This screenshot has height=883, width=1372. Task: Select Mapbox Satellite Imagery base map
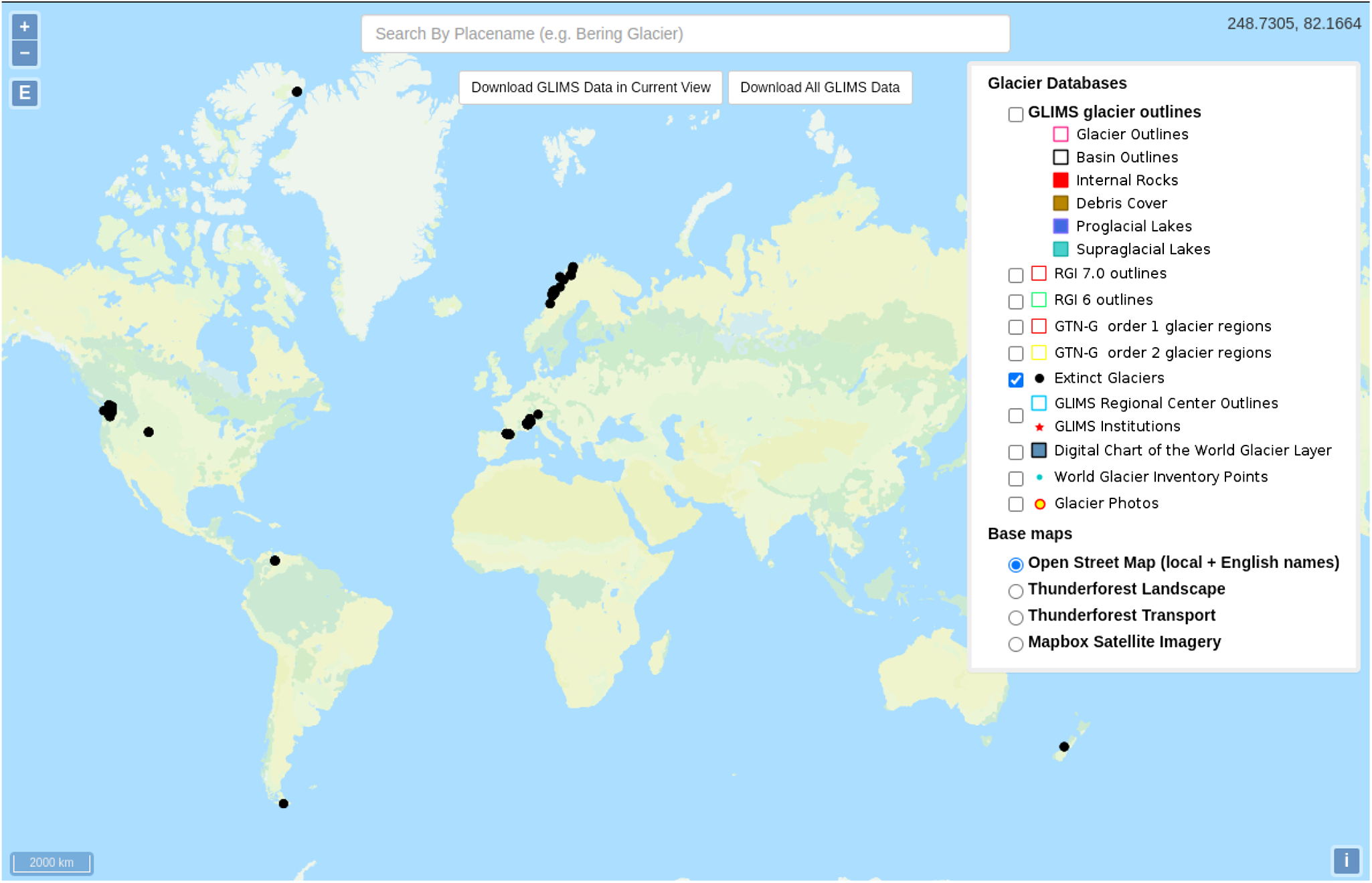tap(1016, 644)
